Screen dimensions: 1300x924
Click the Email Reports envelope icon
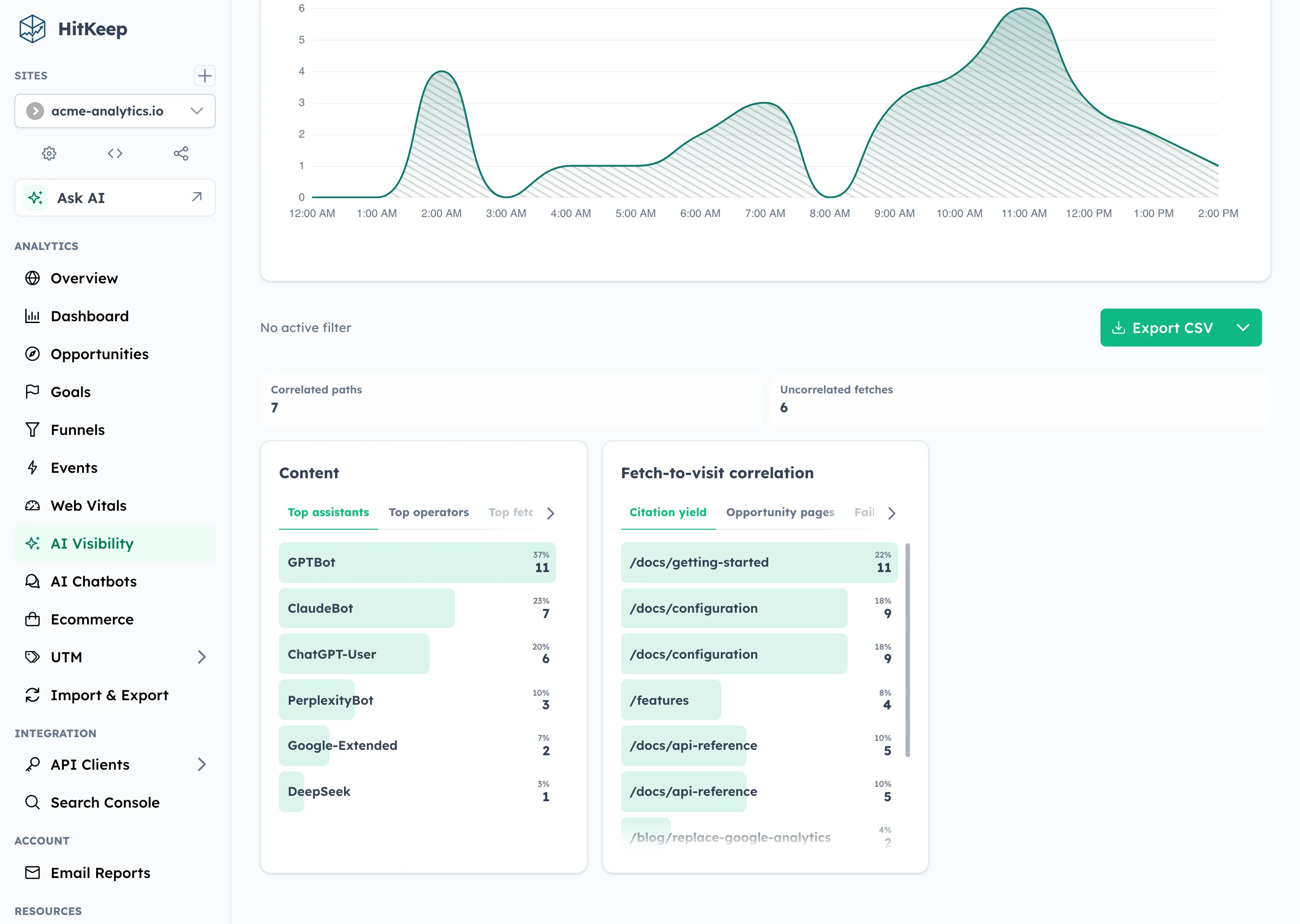pyautogui.click(x=32, y=873)
